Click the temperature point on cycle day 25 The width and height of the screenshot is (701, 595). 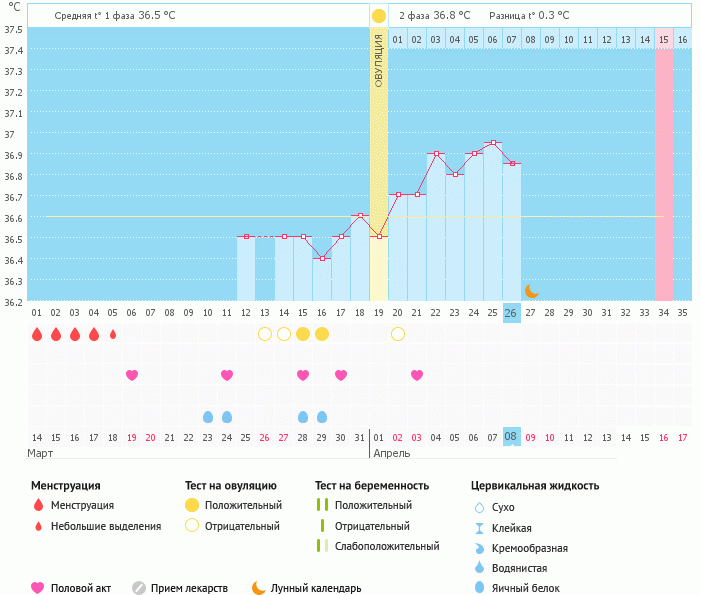point(493,143)
